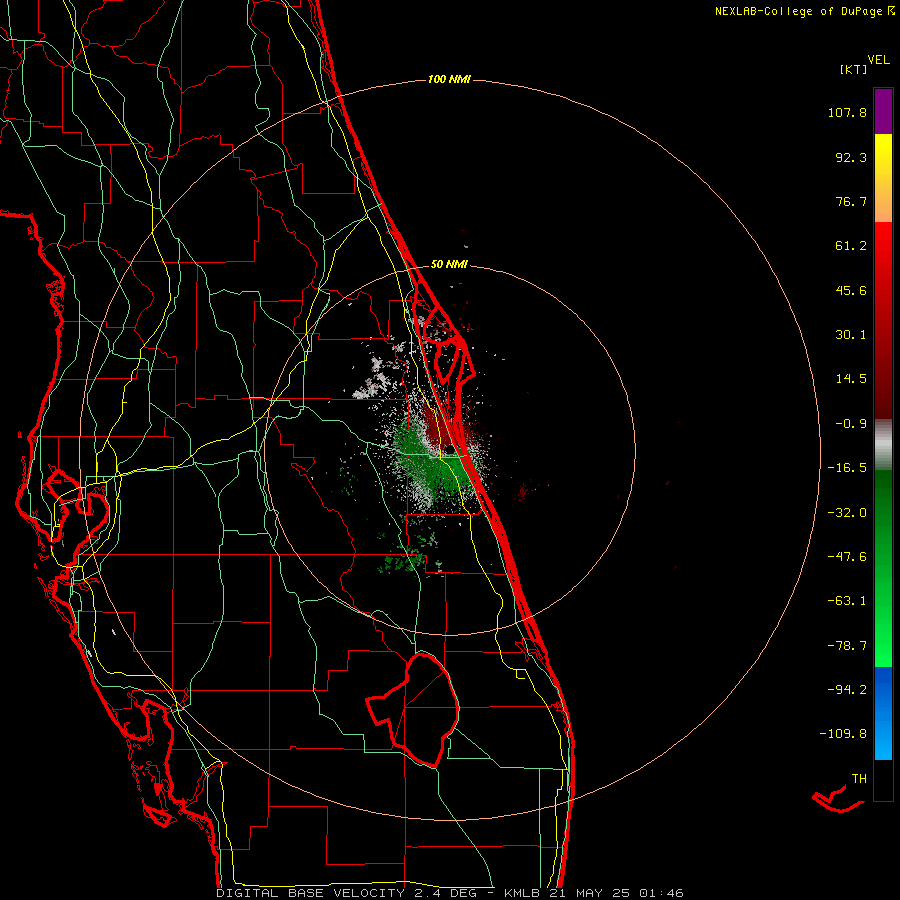Click the NEXLAB-College of DuPage credit text
Screen dimensions: 900x900
coord(805,11)
